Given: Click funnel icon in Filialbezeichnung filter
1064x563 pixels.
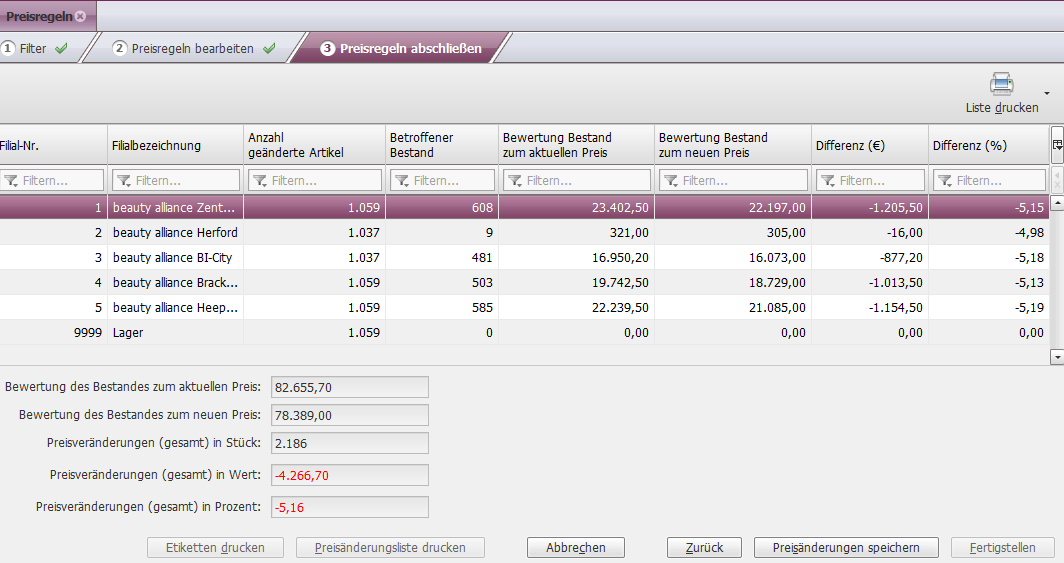Looking at the screenshot, I should [124, 180].
